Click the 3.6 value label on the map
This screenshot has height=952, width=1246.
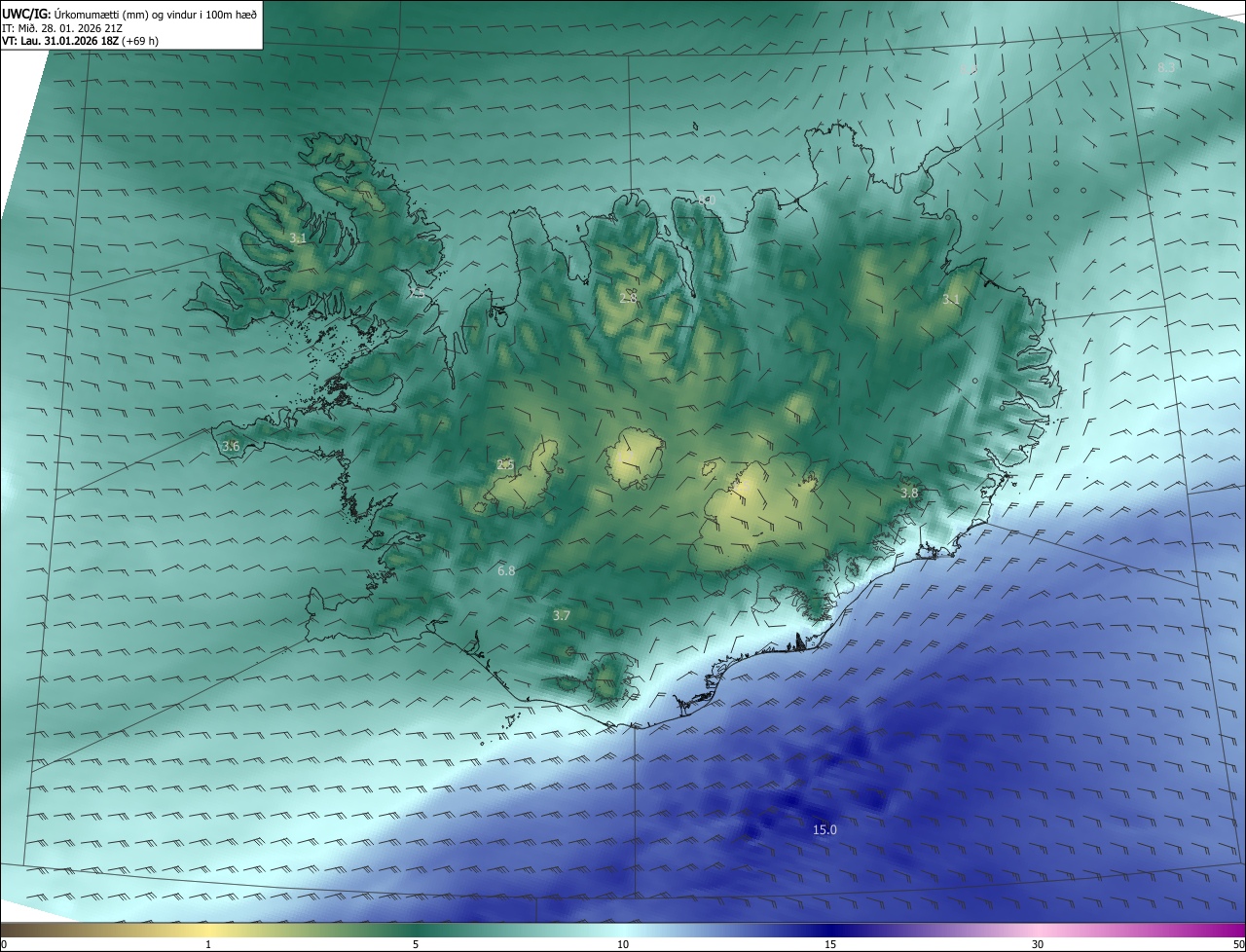coord(231,446)
